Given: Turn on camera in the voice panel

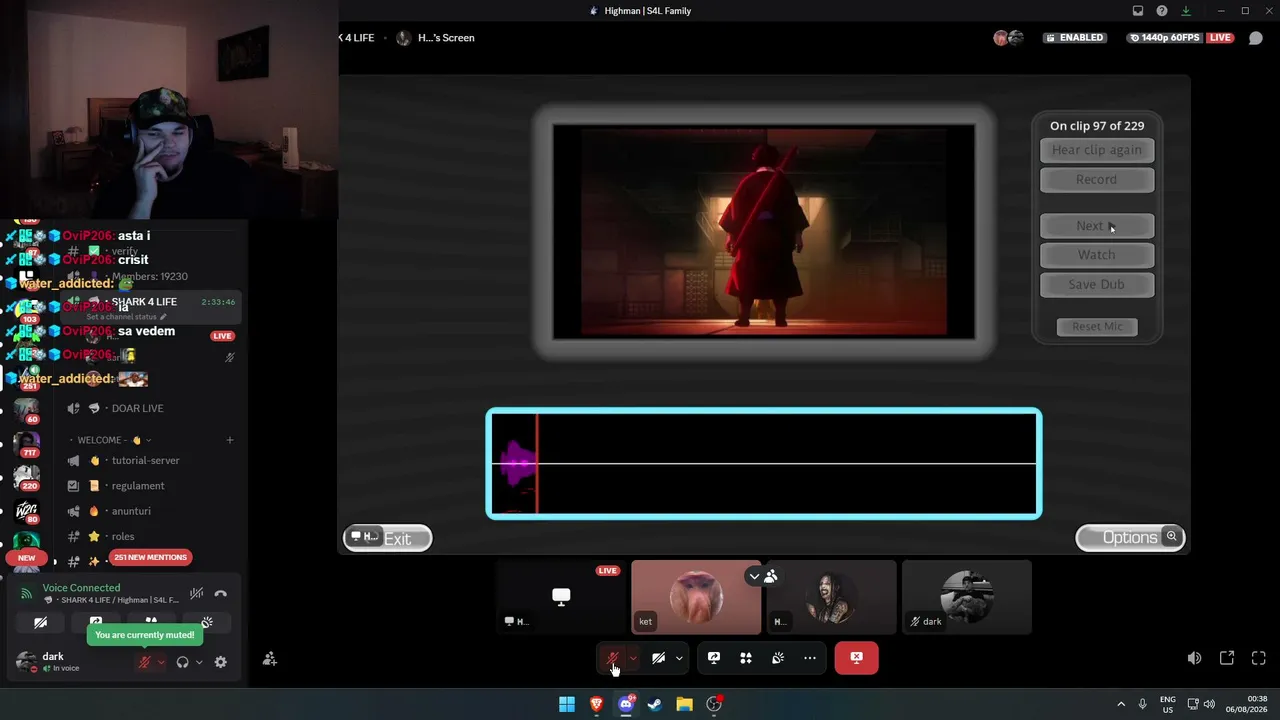Looking at the screenshot, I should [41, 623].
